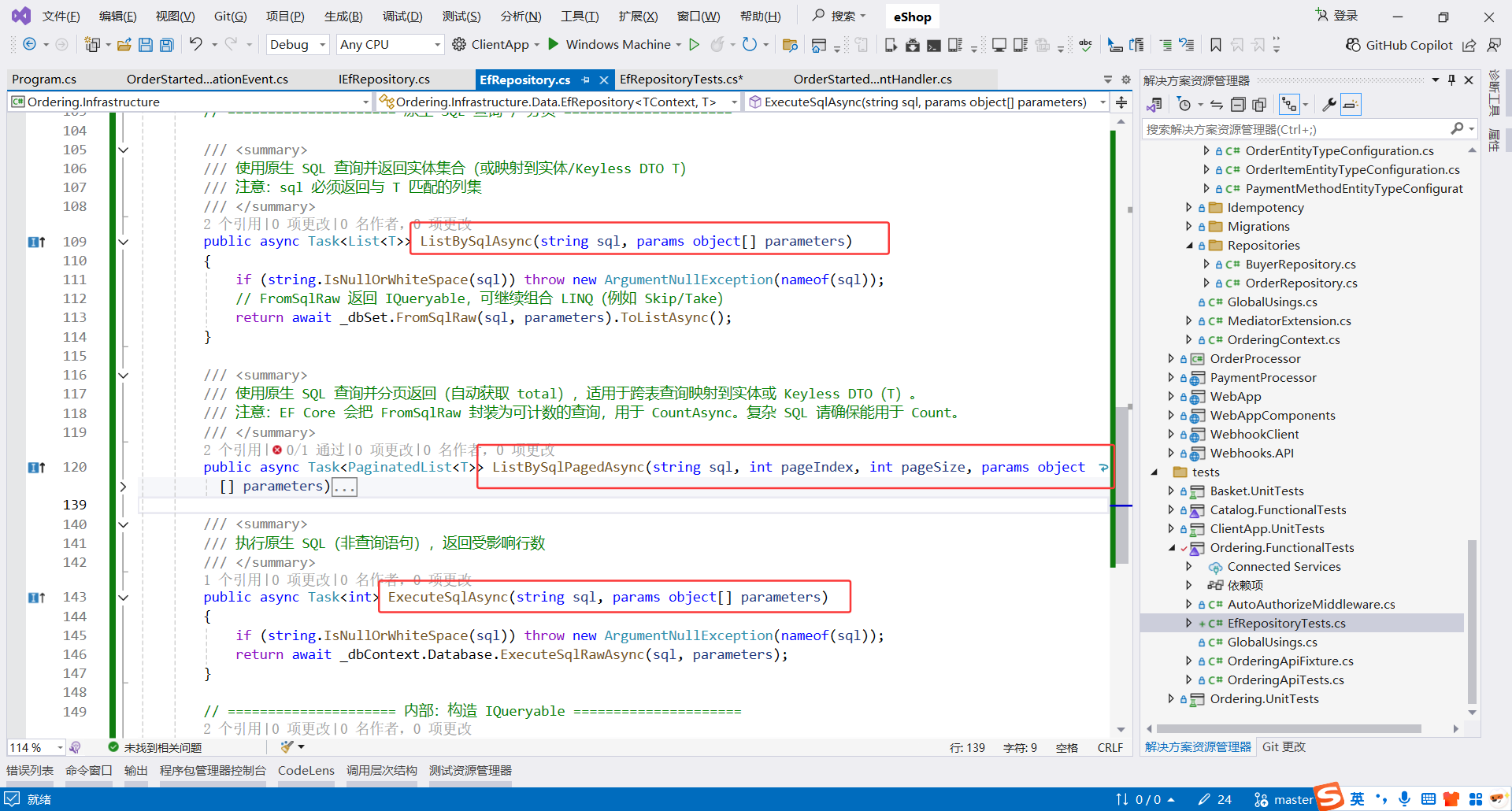Open the 测试资源管理器 panel tab
Viewport: 1512px width, 811px height.
470,771
